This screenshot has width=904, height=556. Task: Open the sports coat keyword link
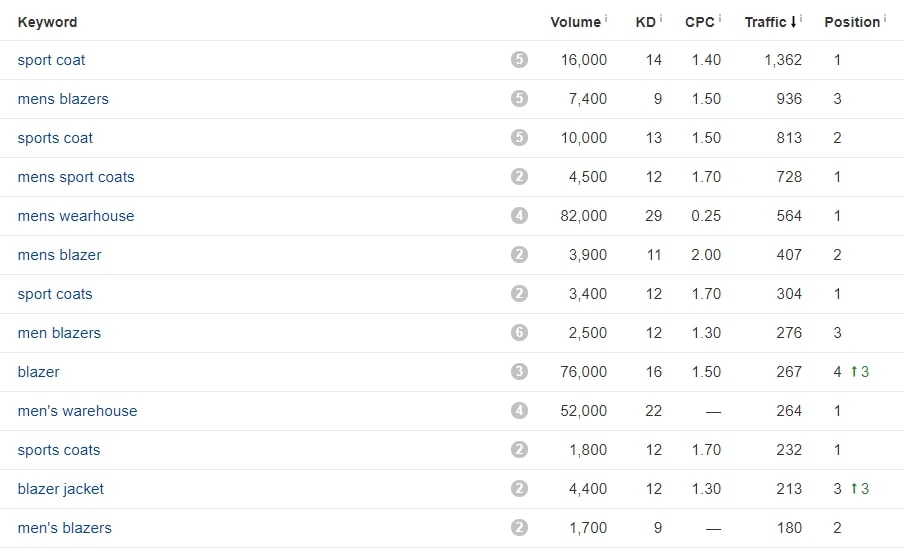click(55, 138)
